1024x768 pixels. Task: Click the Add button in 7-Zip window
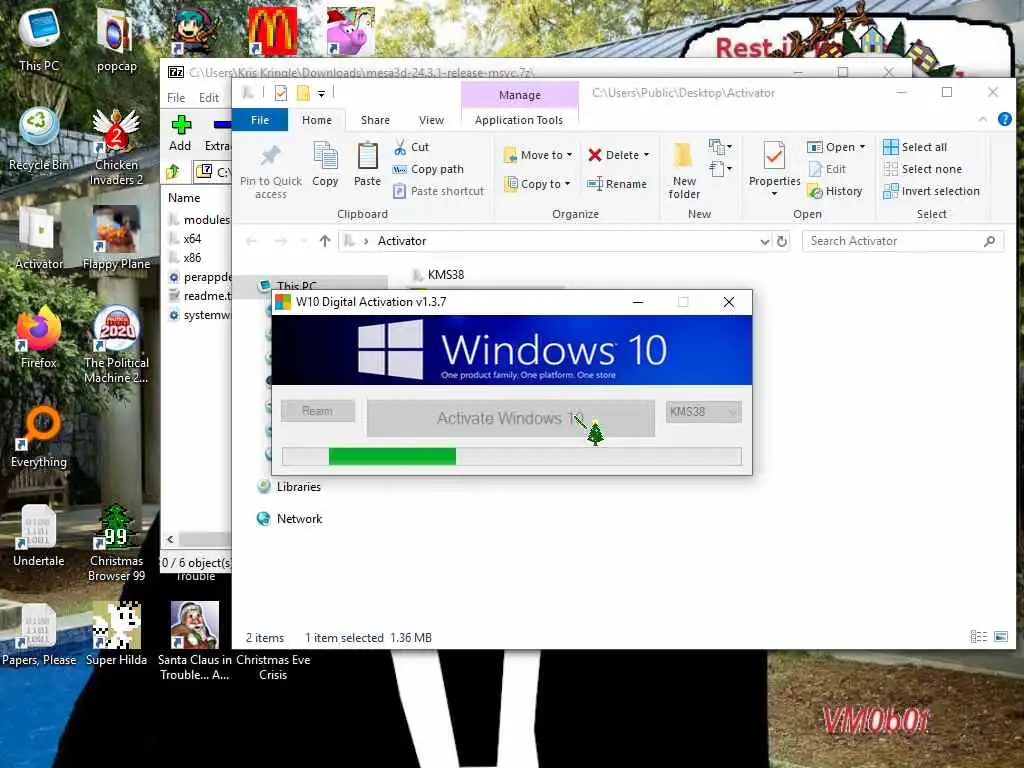(180, 133)
